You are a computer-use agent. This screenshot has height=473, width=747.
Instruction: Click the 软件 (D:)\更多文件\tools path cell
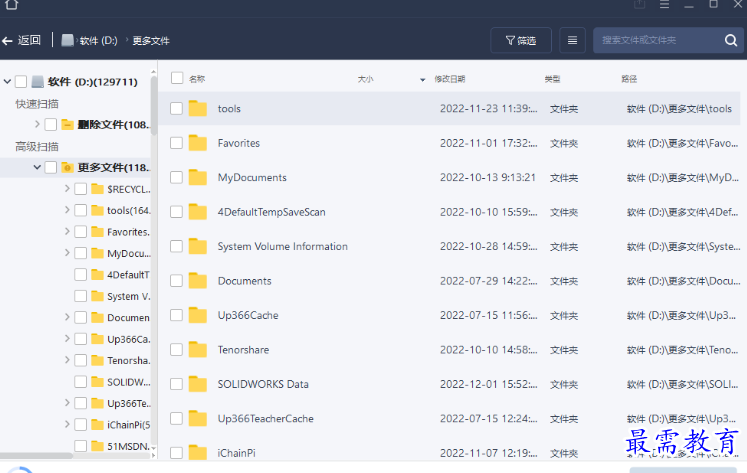click(679, 109)
